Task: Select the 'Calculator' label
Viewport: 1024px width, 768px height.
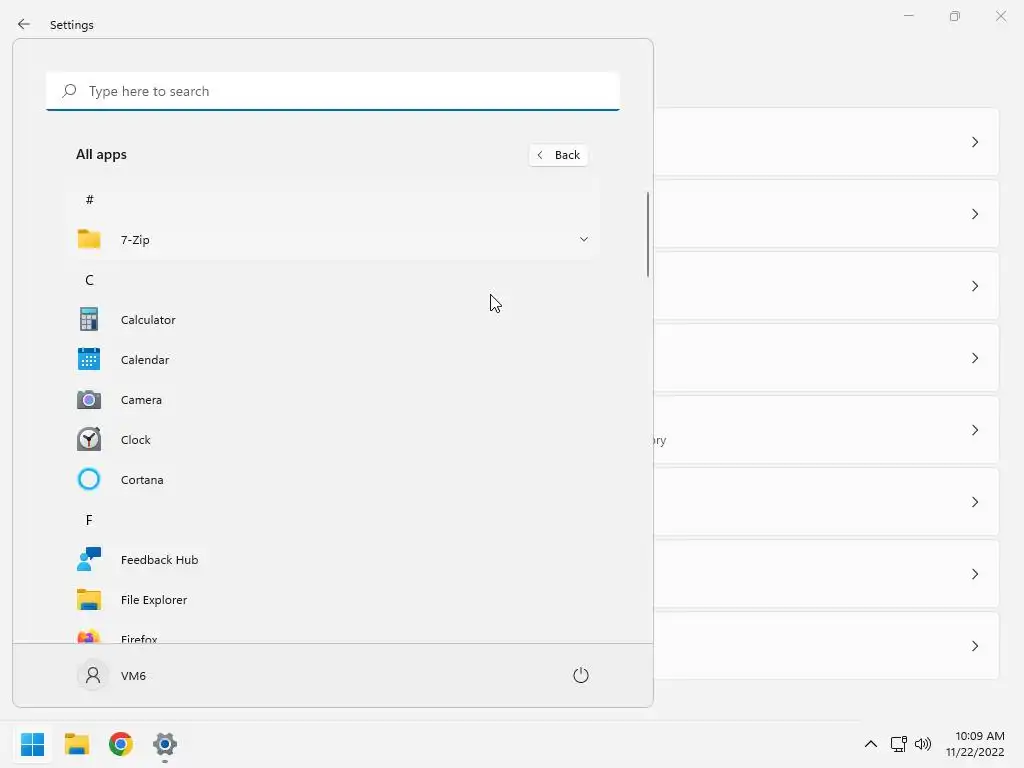Action: (x=148, y=319)
